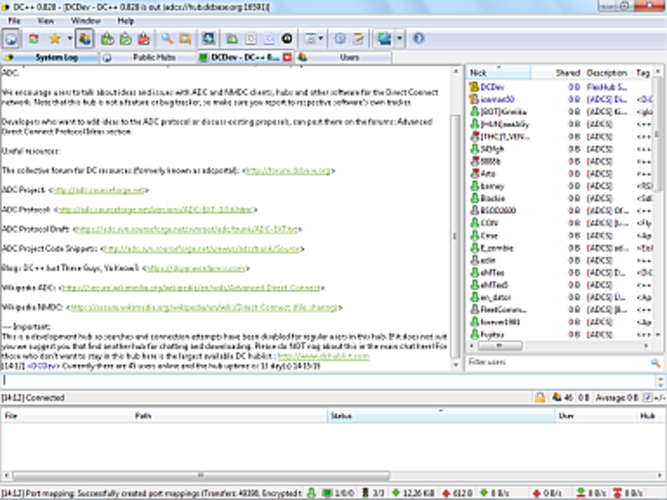667x500 pixels.
Task: Toggle the Users toolbar button
Action: (85, 39)
